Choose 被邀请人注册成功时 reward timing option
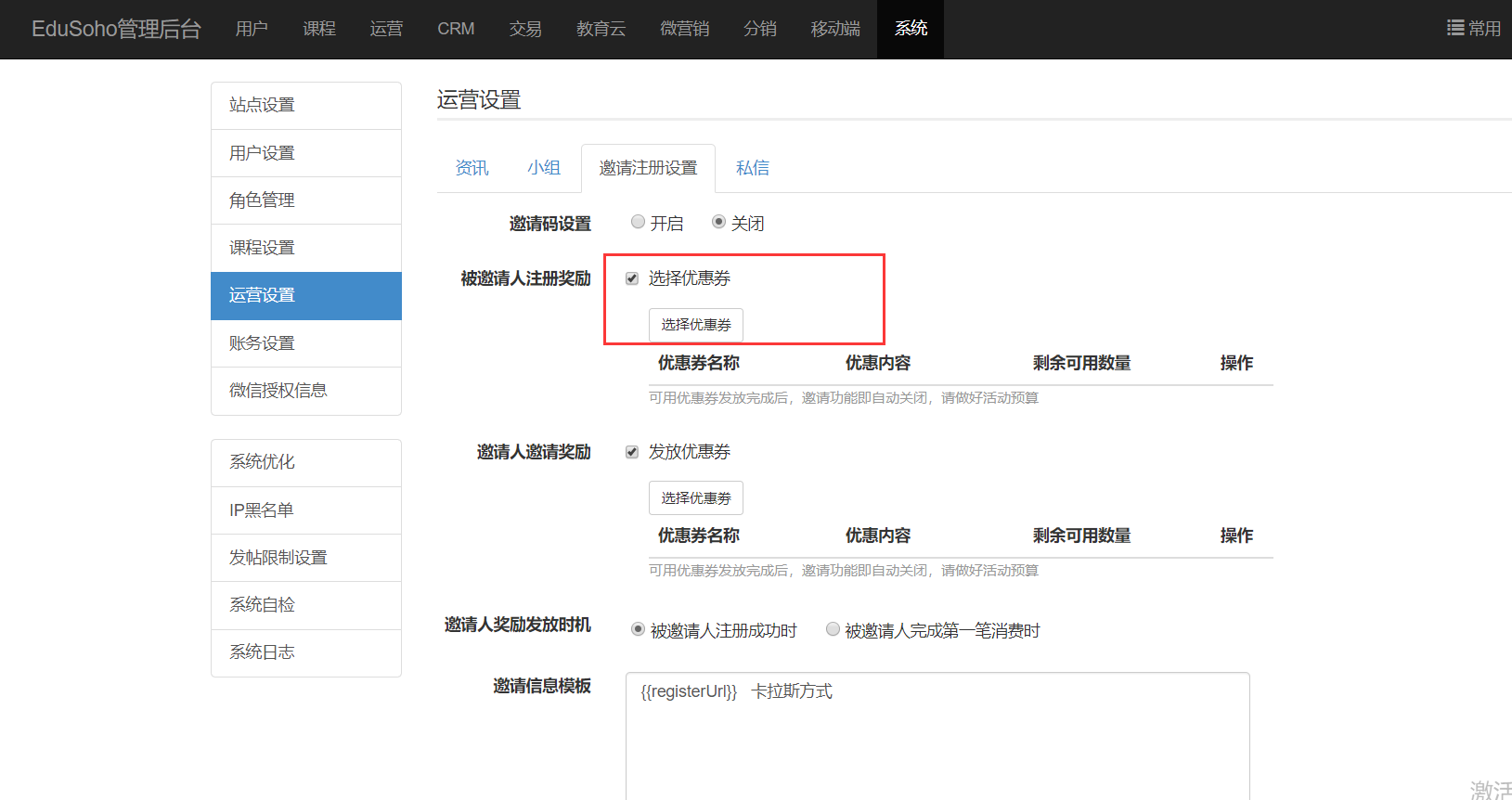Image resolution: width=1512 pixels, height=800 pixels. (x=638, y=629)
